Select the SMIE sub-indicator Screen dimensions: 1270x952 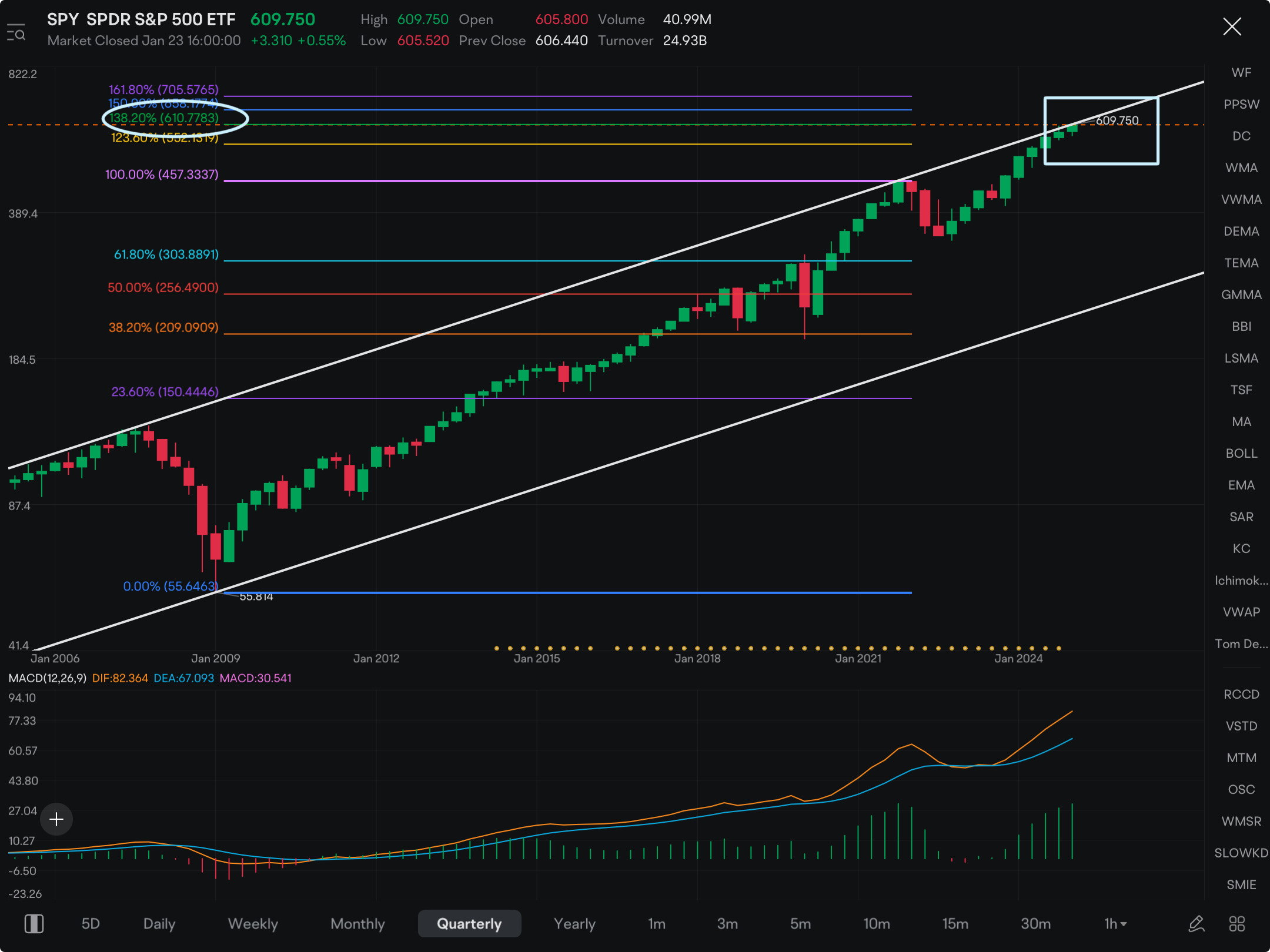click(x=1241, y=885)
